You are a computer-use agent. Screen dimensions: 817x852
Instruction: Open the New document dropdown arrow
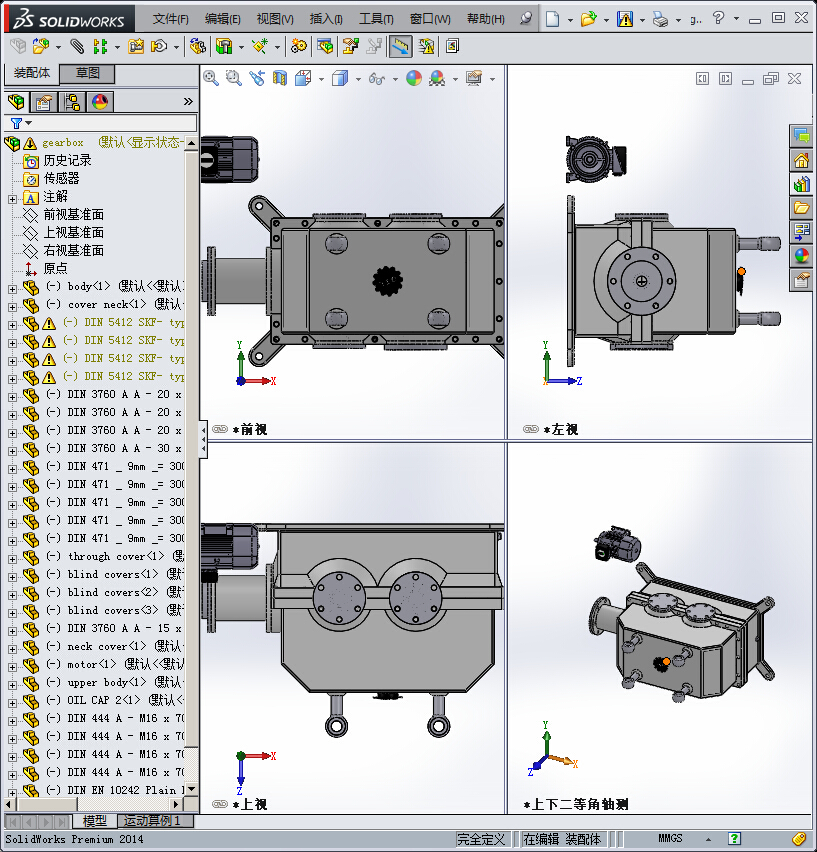tap(570, 20)
